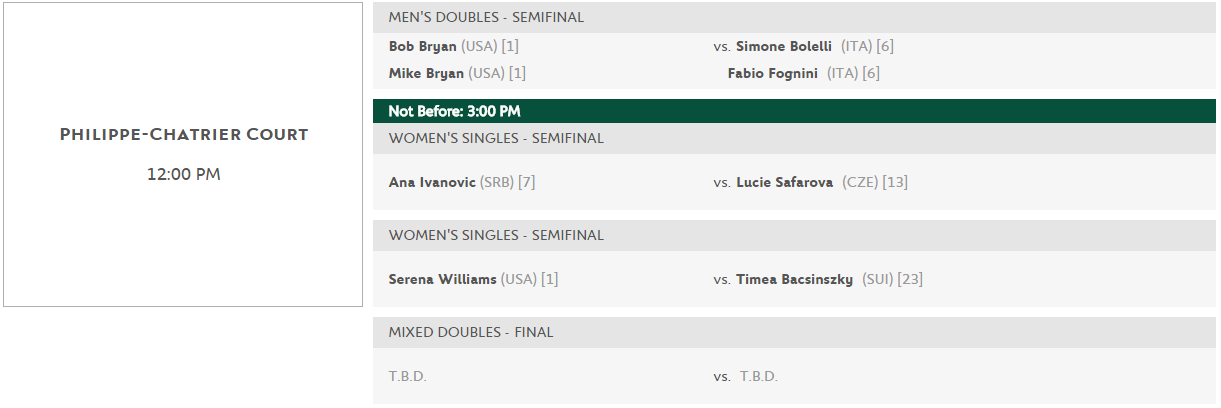The image size is (1221, 408).
Task: Select the Philippe-Chatrier Court panel title
Action: click(184, 134)
